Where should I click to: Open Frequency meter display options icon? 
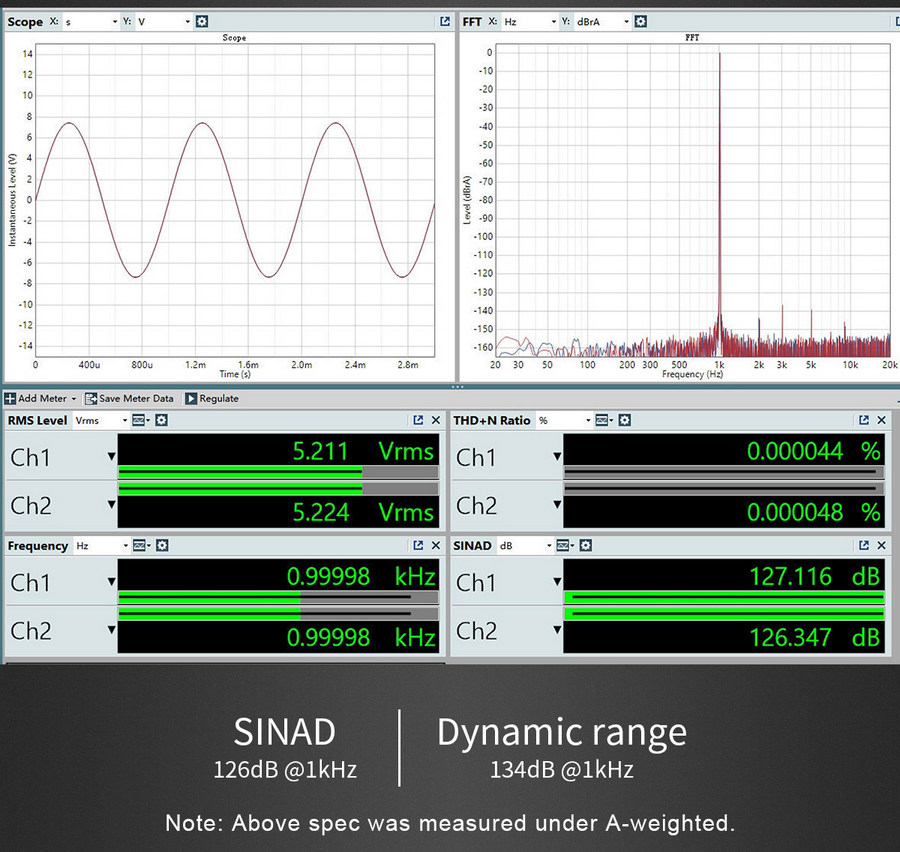point(141,546)
